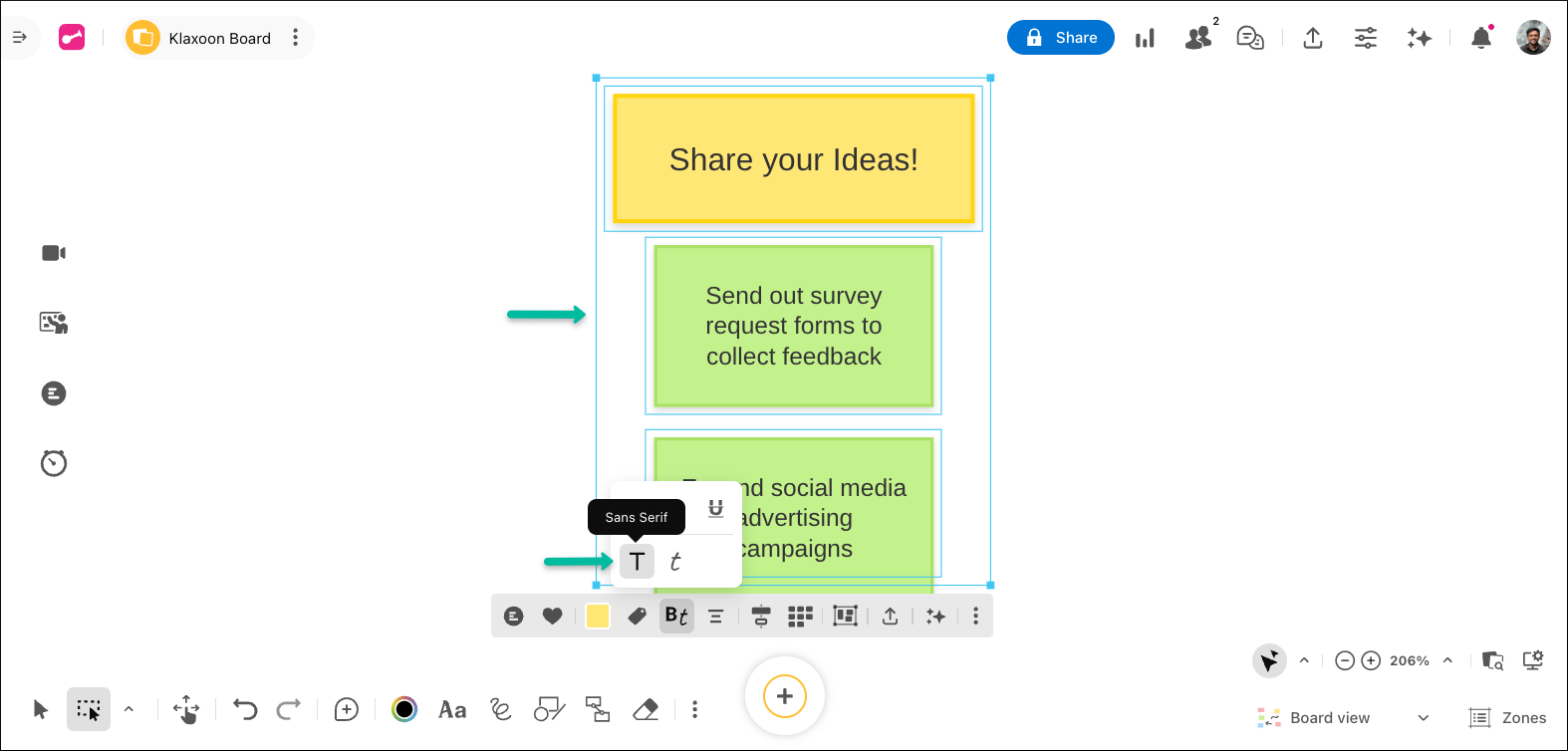Open the yellow idea color swatch
The image size is (1568, 751).
click(x=598, y=617)
